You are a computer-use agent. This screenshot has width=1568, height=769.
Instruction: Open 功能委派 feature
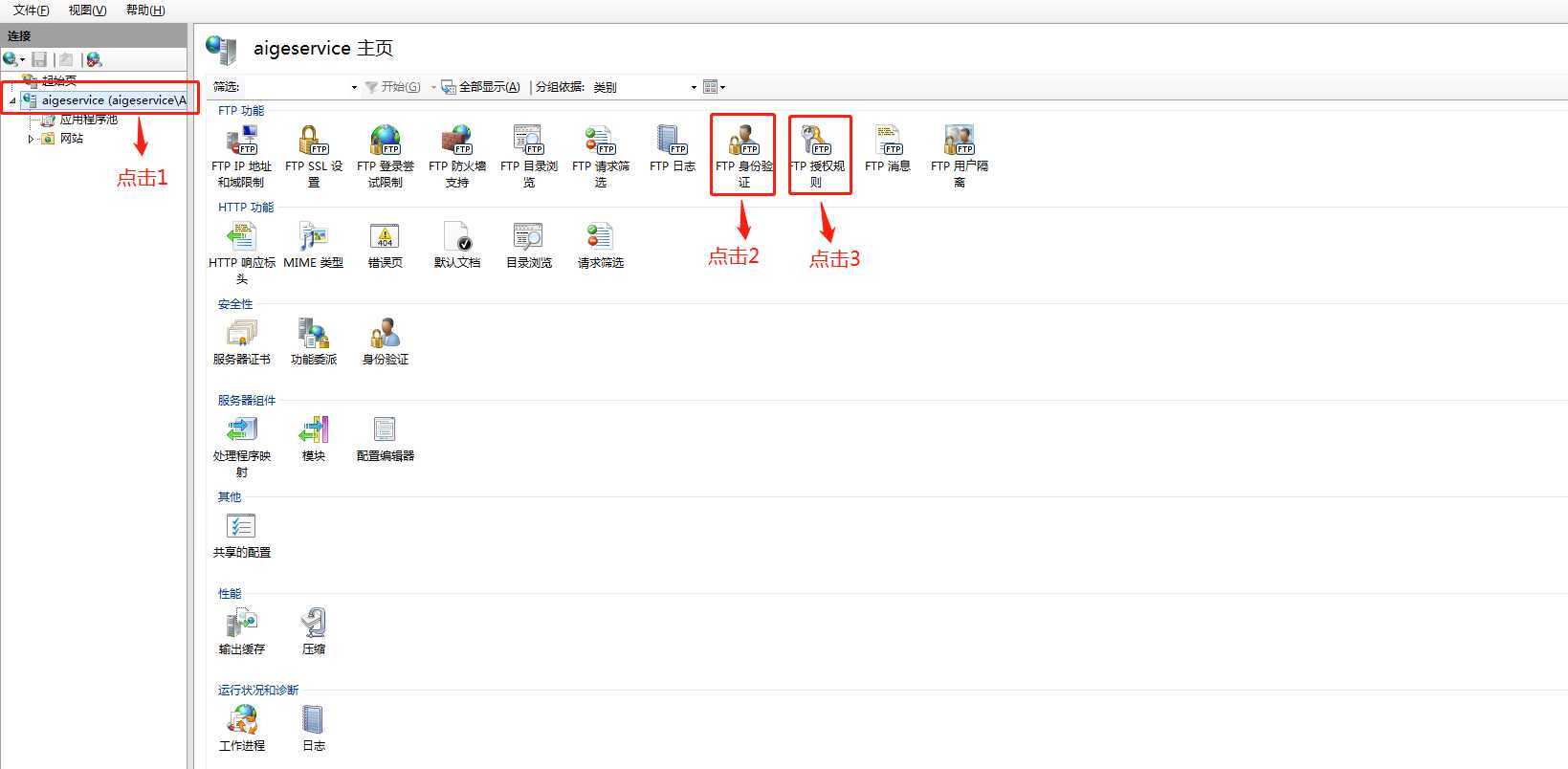pyautogui.click(x=313, y=342)
